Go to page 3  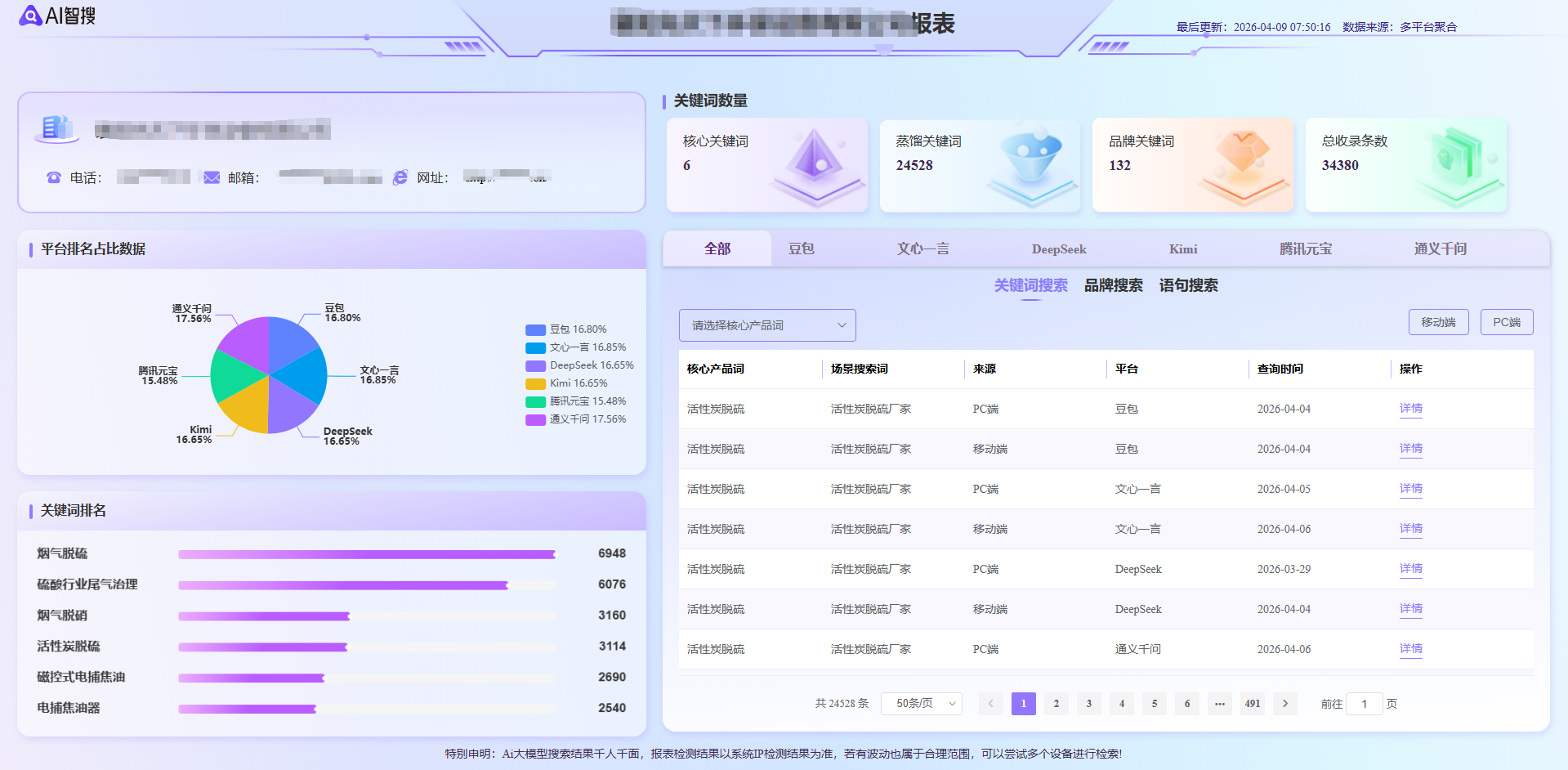pos(1089,704)
